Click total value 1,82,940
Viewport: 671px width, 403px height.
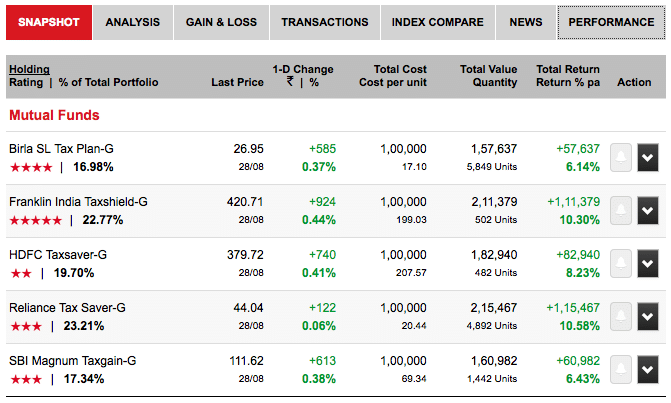point(494,255)
